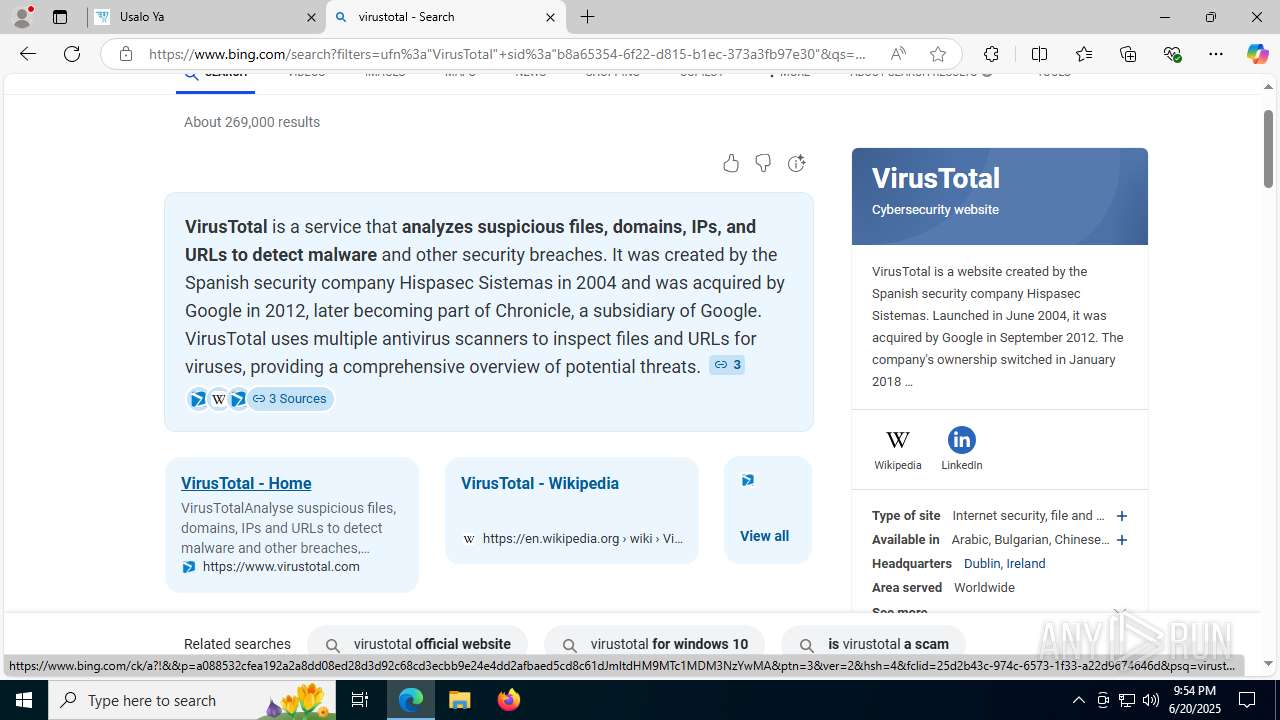Open the VirusTotal - Wikipedia result
The width and height of the screenshot is (1280, 720).
click(540, 483)
